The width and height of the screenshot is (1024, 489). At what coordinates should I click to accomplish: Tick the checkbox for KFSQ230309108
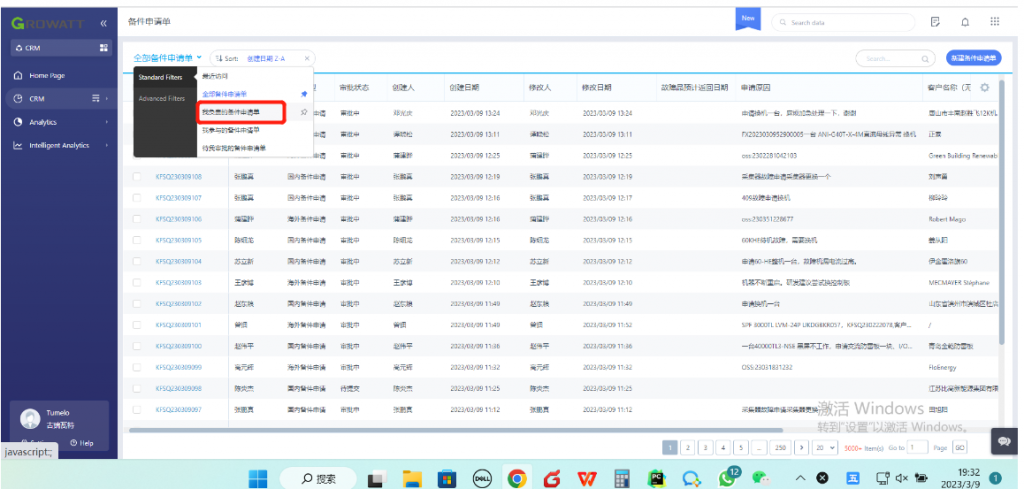136,176
